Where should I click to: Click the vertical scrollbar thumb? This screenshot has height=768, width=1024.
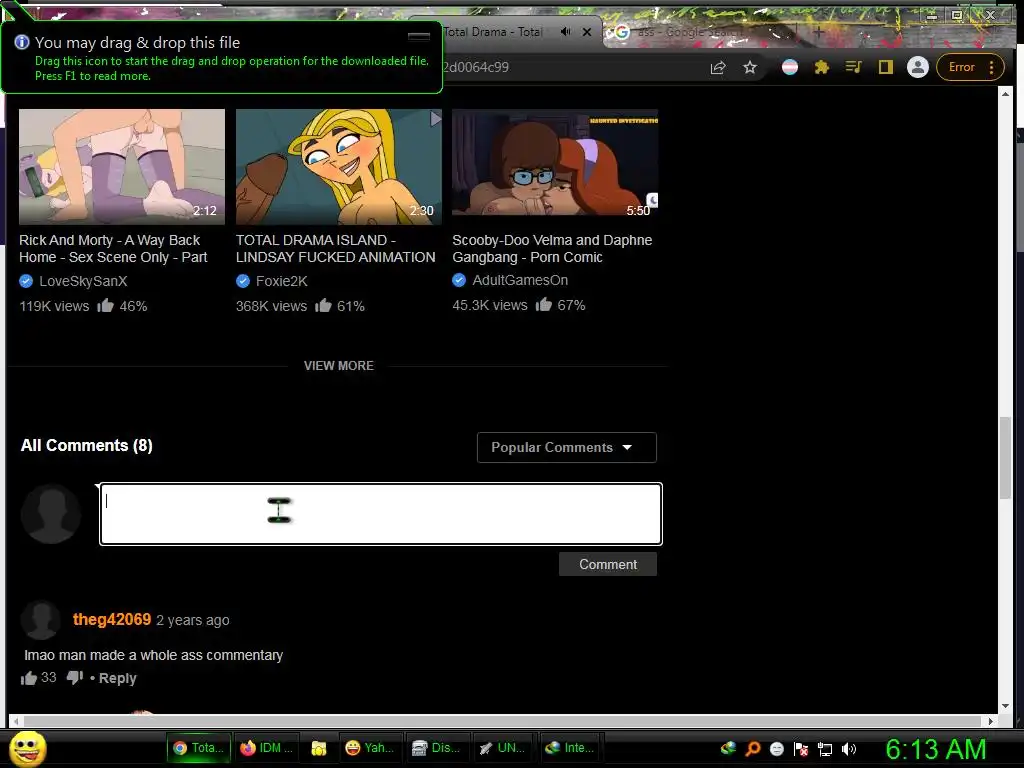1005,458
